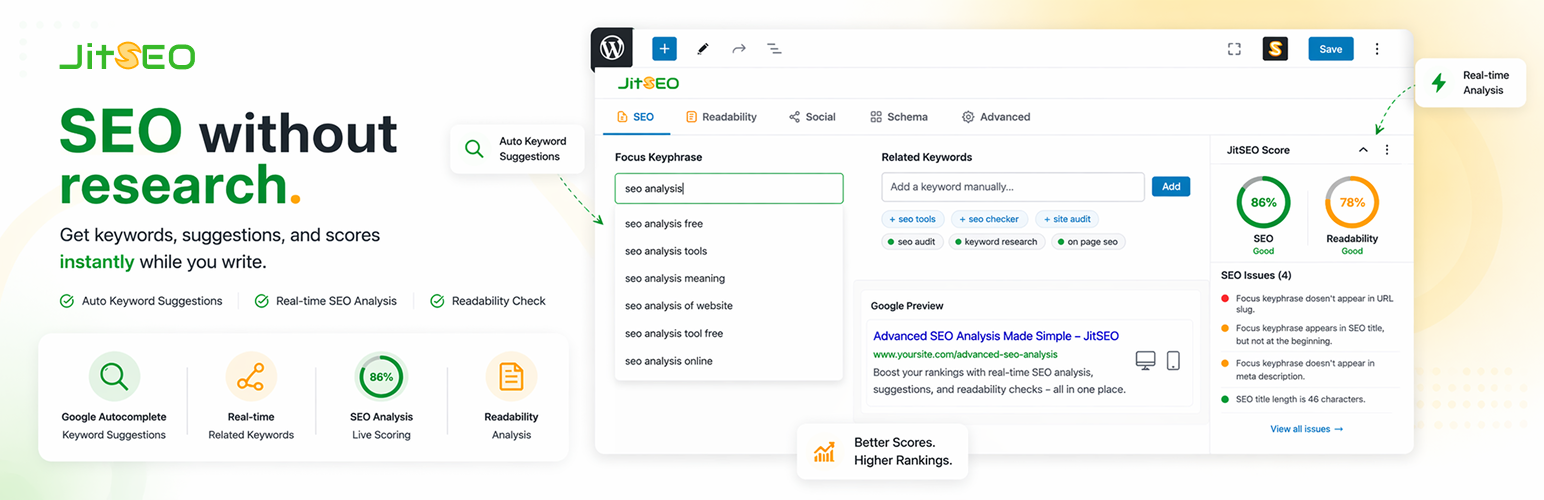Click the Real-time SEO Analysis checkmark
This screenshot has width=1544, height=500.
coord(261,301)
